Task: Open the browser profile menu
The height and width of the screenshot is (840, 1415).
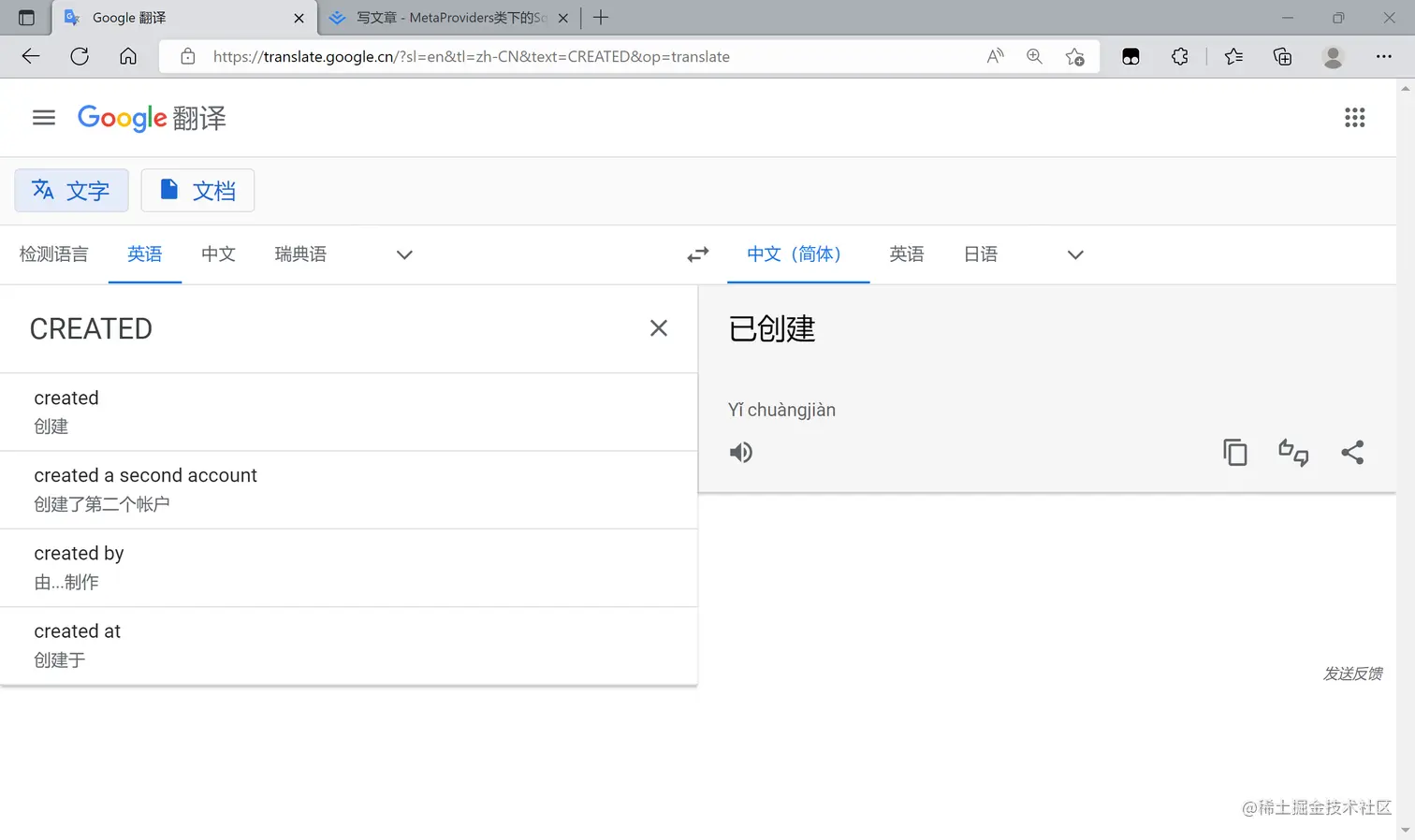Action: coord(1333,56)
